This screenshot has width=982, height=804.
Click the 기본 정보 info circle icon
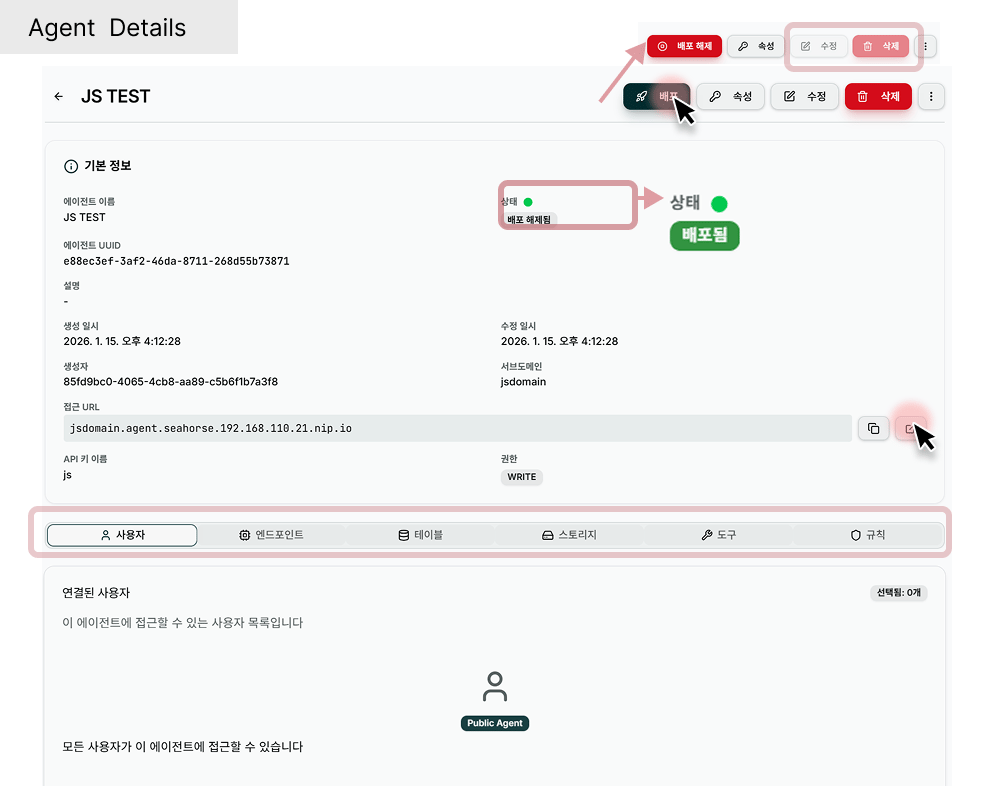(x=71, y=167)
